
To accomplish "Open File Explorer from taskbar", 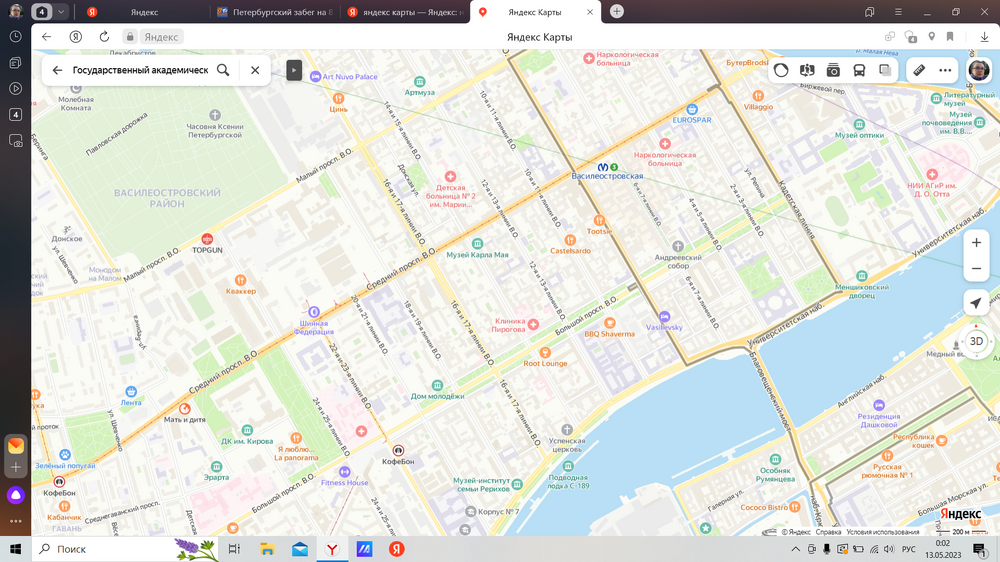I will coord(267,549).
